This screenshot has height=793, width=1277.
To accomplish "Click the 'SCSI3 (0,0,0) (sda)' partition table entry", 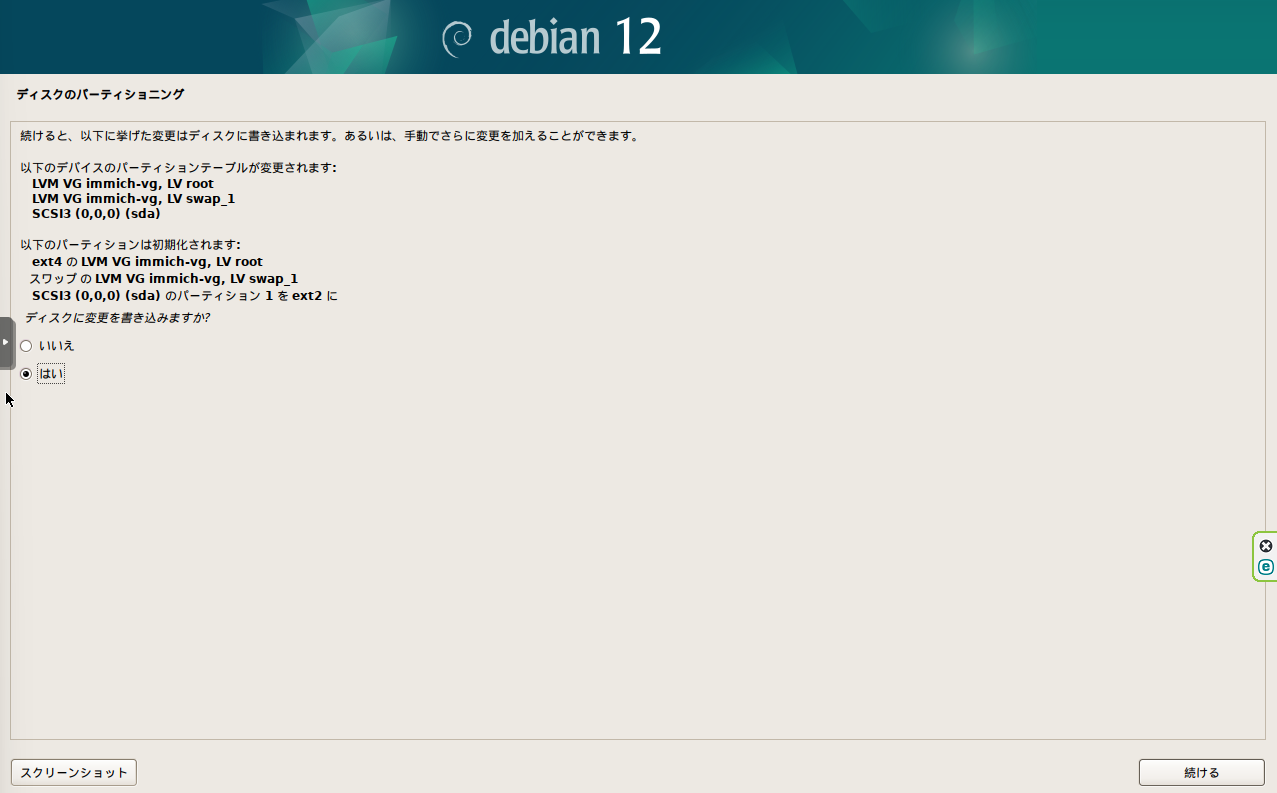I will (x=96, y=213).
